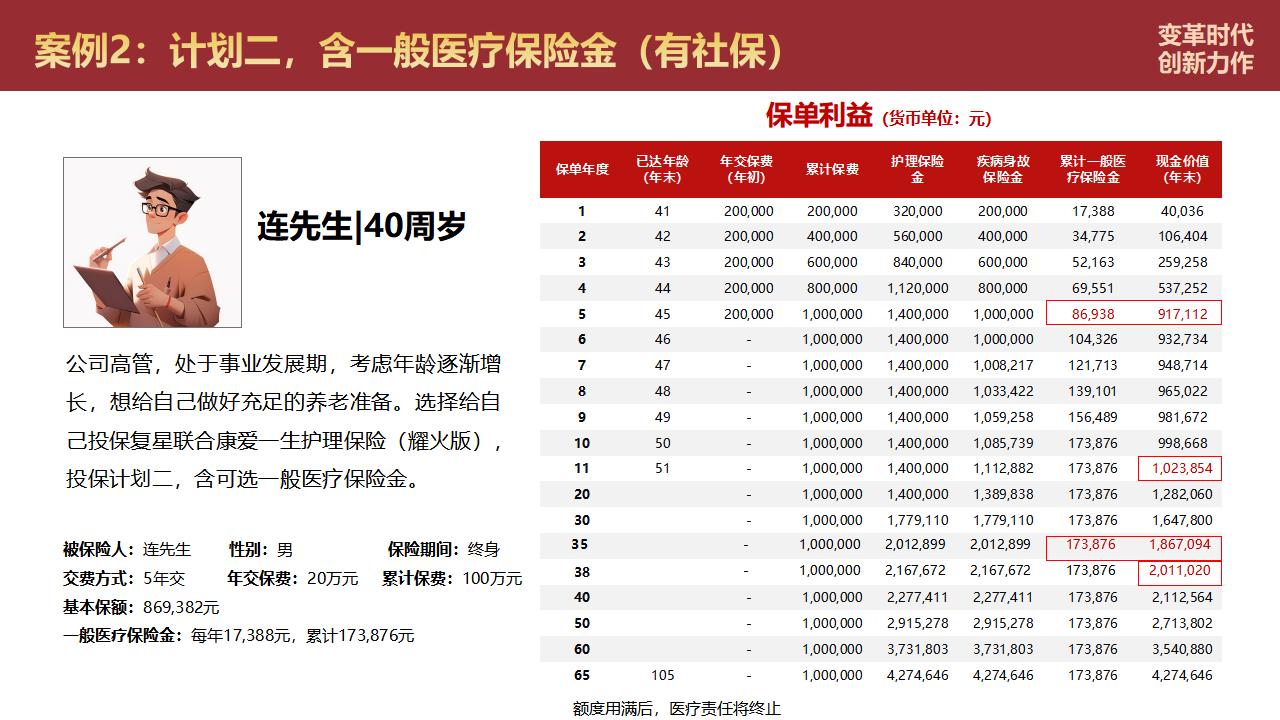Click the cartoon avatar of Mr. Lian

(x=152, y=242)
